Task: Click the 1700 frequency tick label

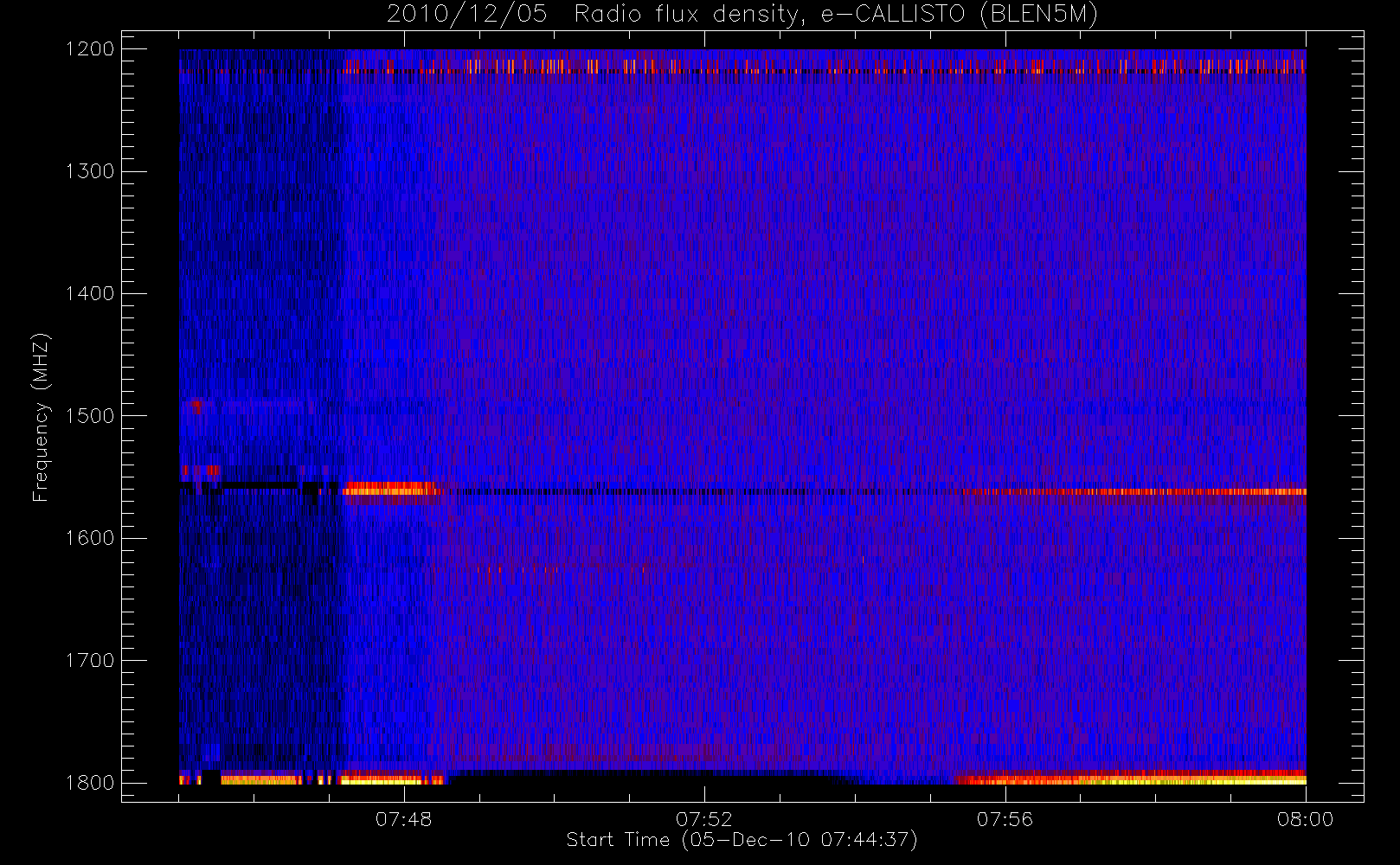Action: [90, 661]
